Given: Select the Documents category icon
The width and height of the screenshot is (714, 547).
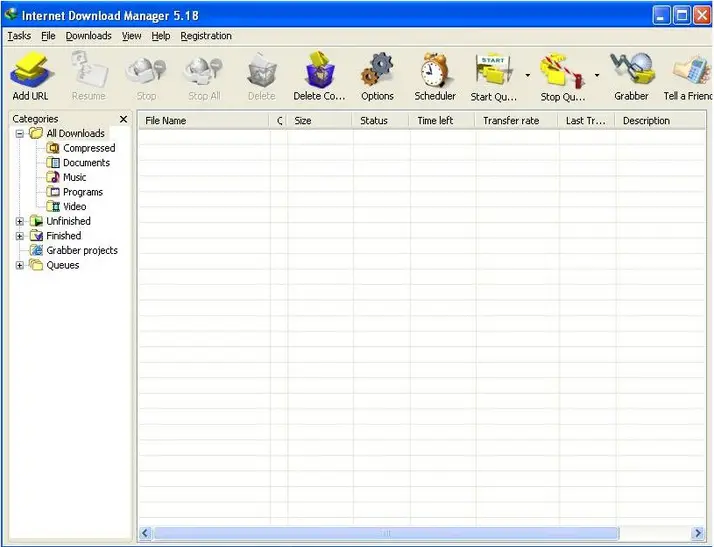Looking at the screenshot, I should [x=53, y=163].
